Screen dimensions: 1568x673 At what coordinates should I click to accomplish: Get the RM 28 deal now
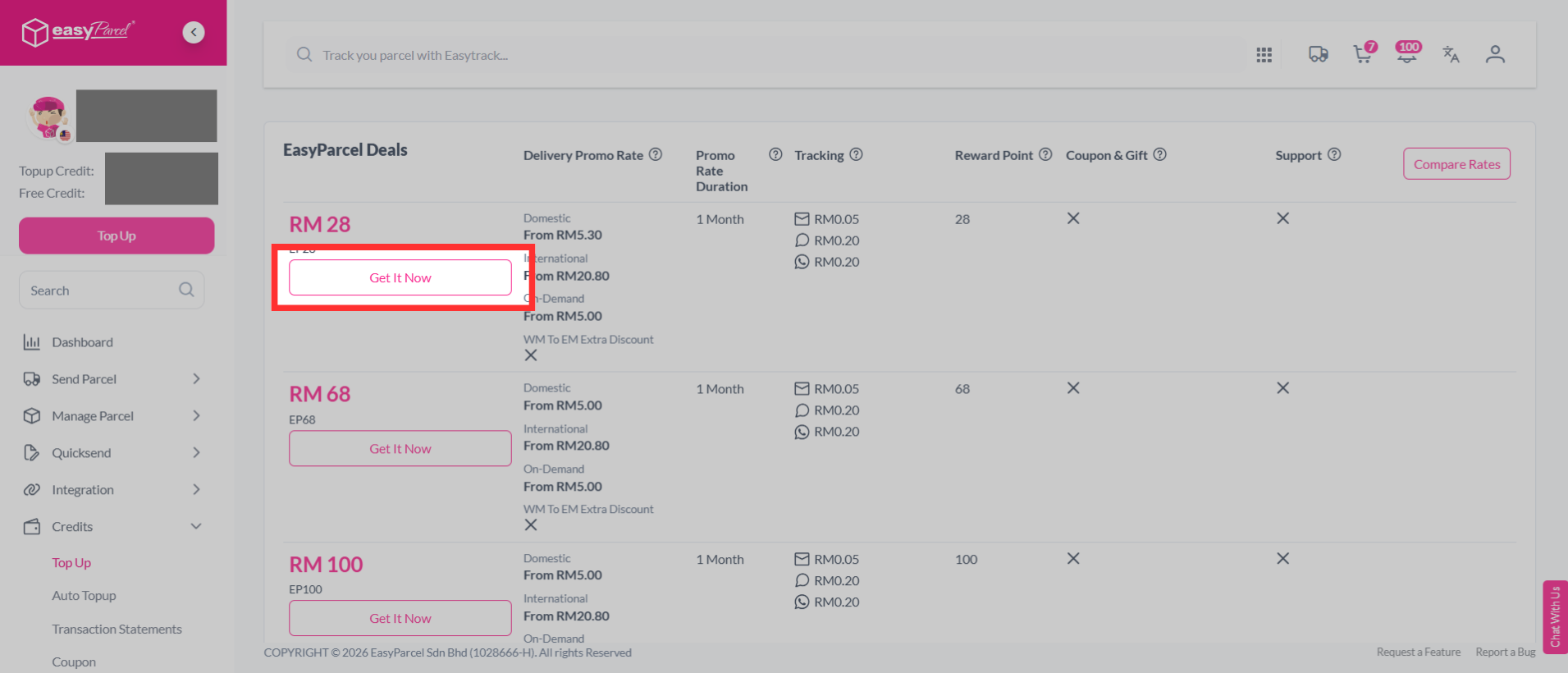(400, 277)
